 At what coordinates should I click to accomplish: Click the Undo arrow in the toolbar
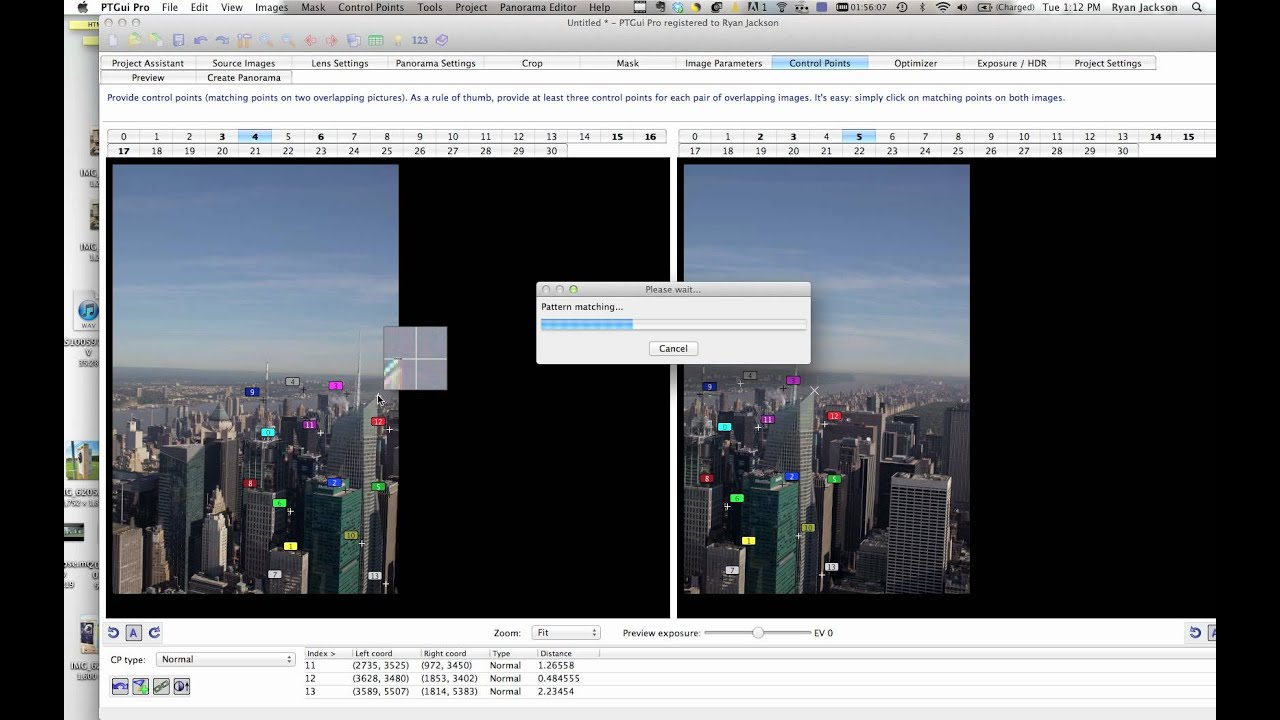coord(200,40)
